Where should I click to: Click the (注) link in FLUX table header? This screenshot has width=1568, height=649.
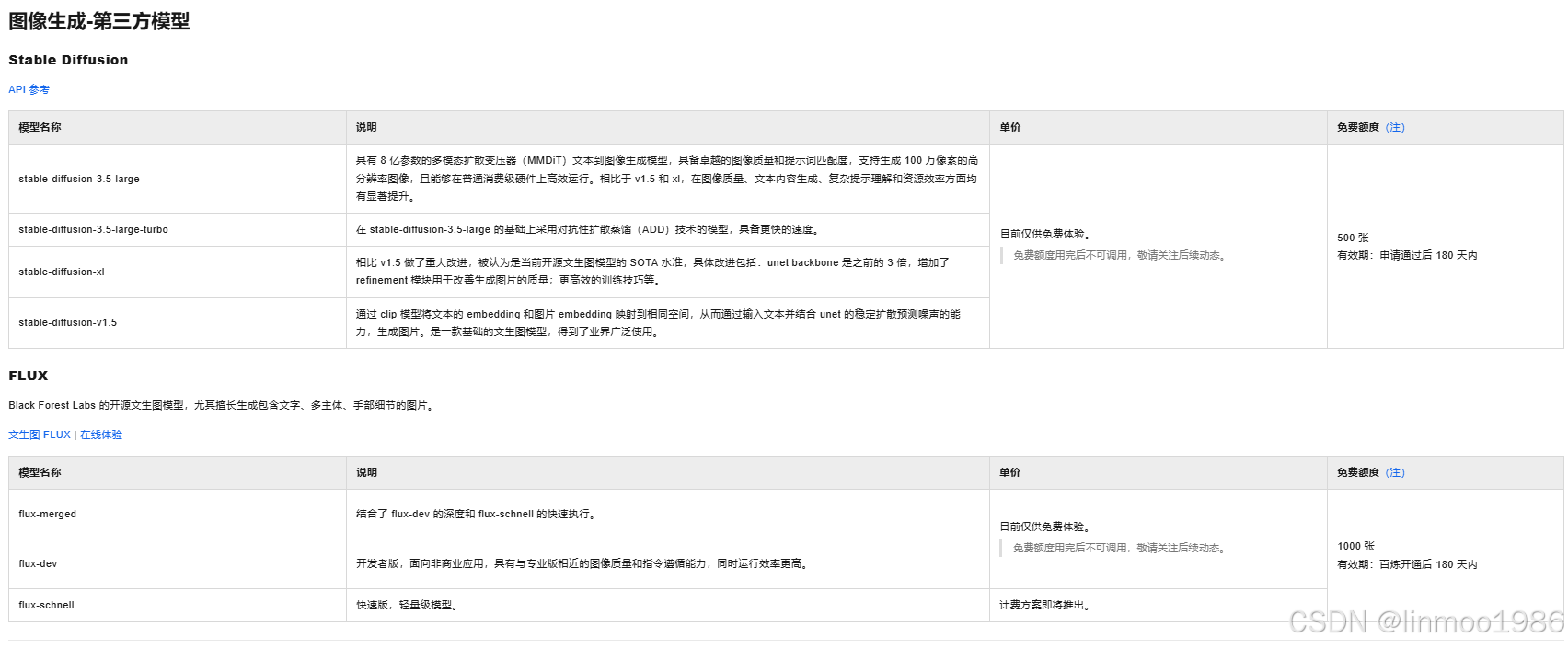(x=1395, y=472)
